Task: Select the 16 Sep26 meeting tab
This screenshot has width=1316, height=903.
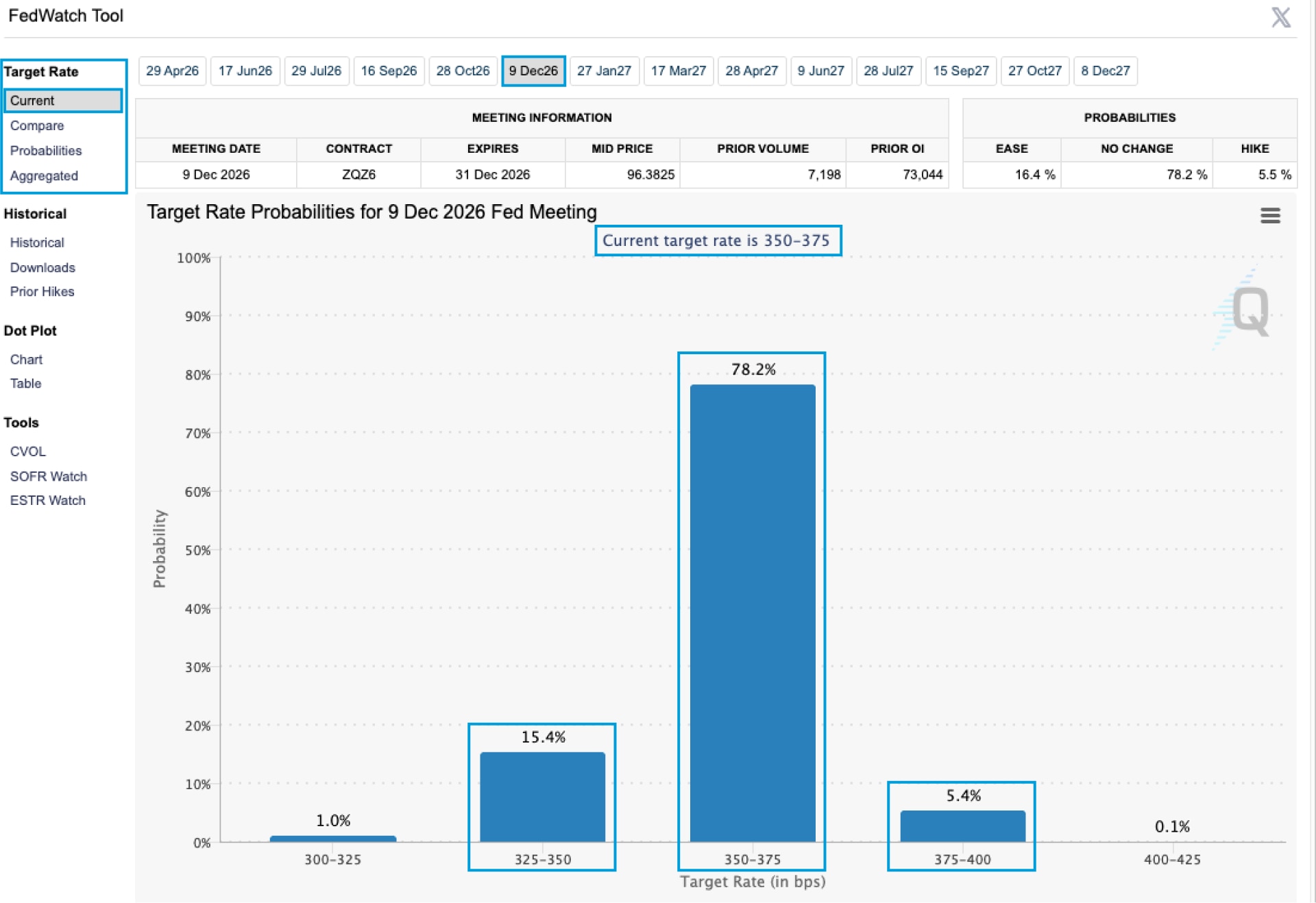Action: (x=389, y=71)
